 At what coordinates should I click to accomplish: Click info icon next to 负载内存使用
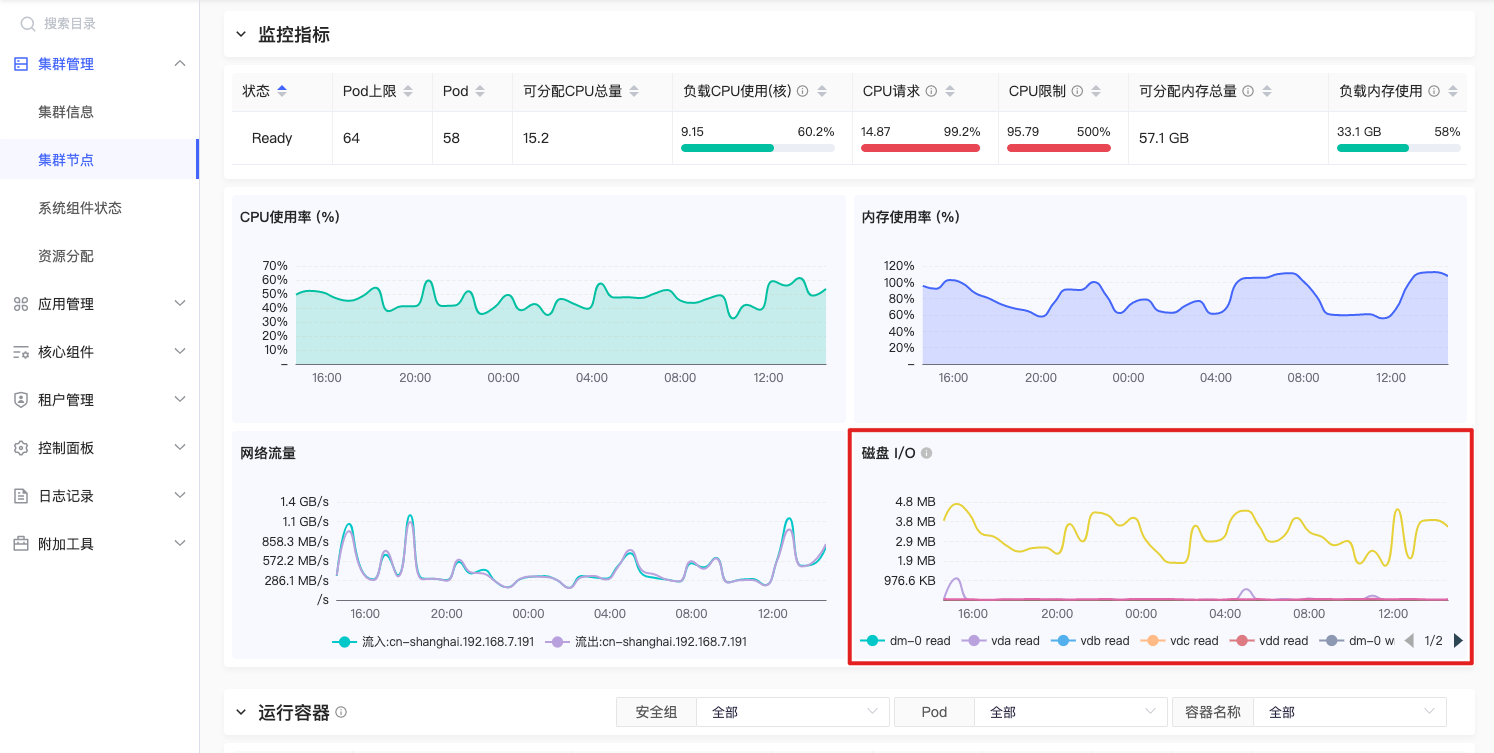click(x=1434, y=91)
